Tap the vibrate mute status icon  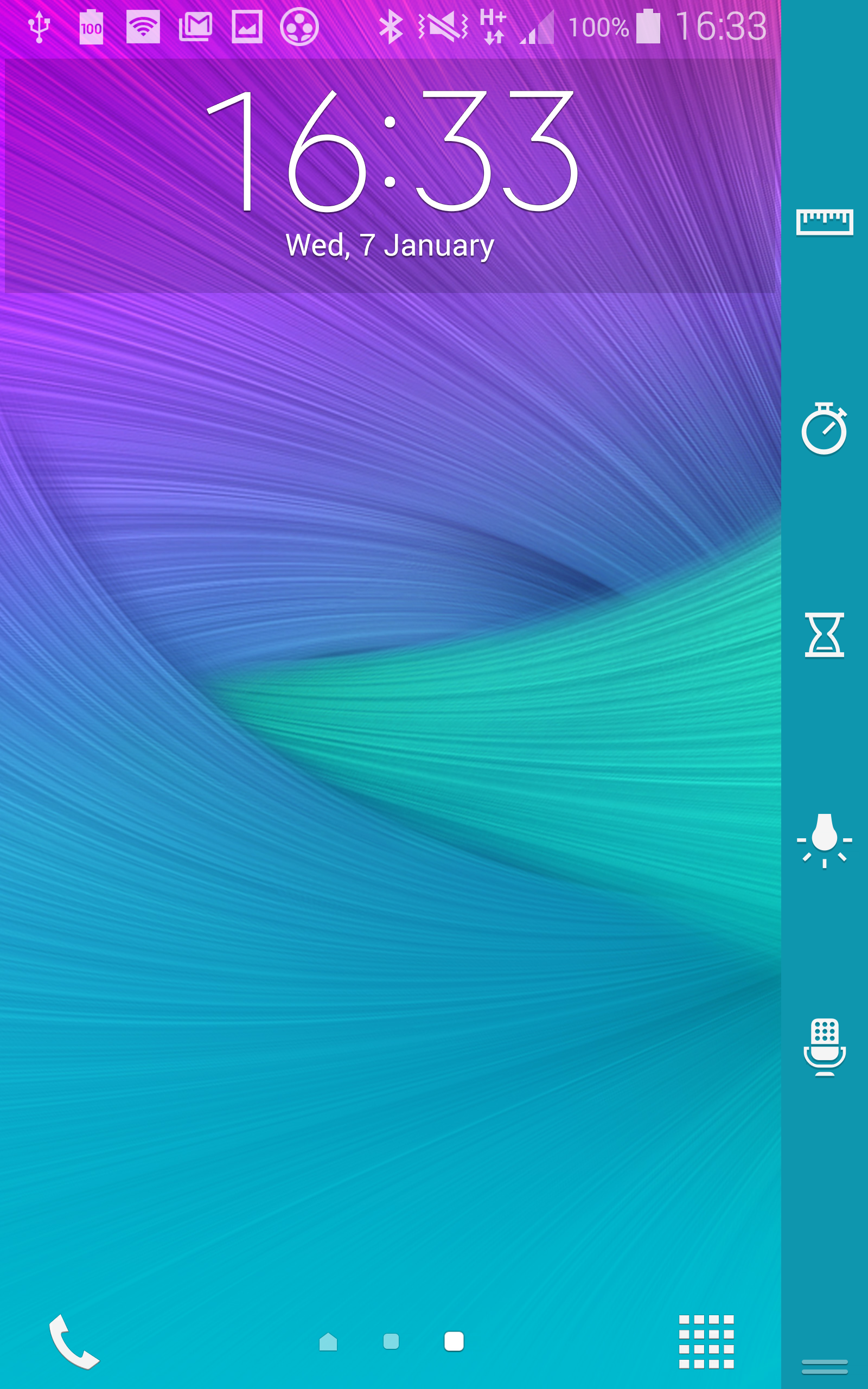tap(443, 27)
